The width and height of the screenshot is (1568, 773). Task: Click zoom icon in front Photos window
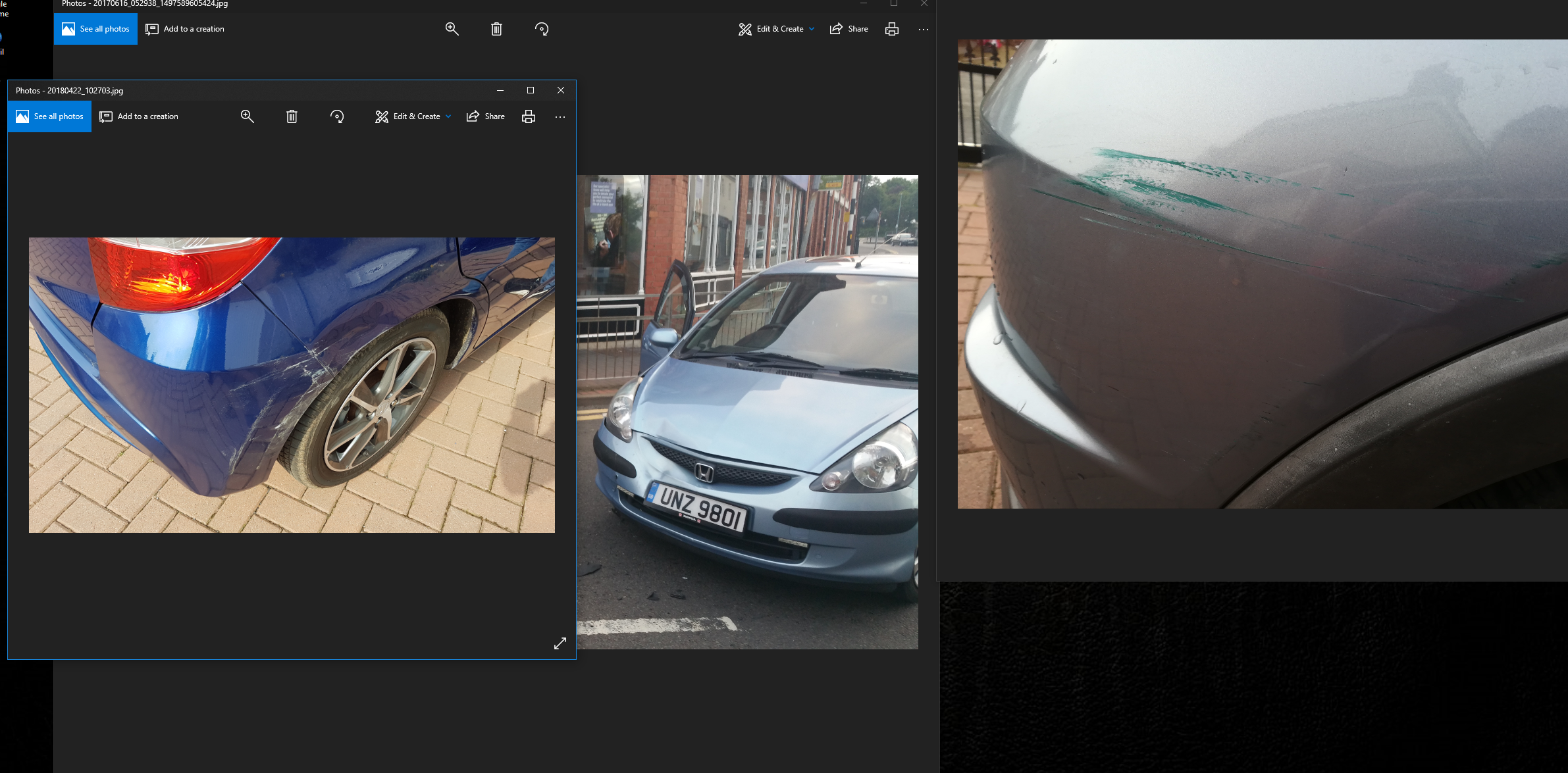[247, 116]
